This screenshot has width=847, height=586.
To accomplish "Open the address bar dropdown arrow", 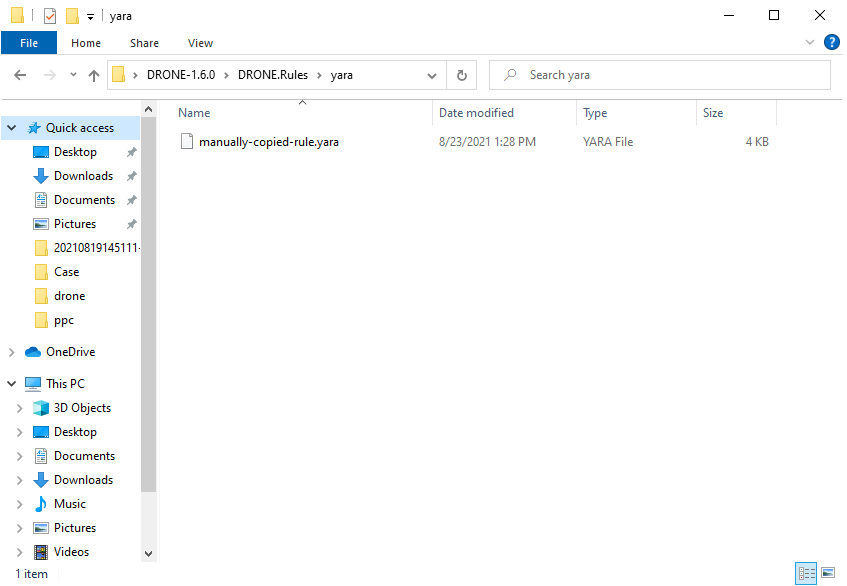I will tap(431, 74).
